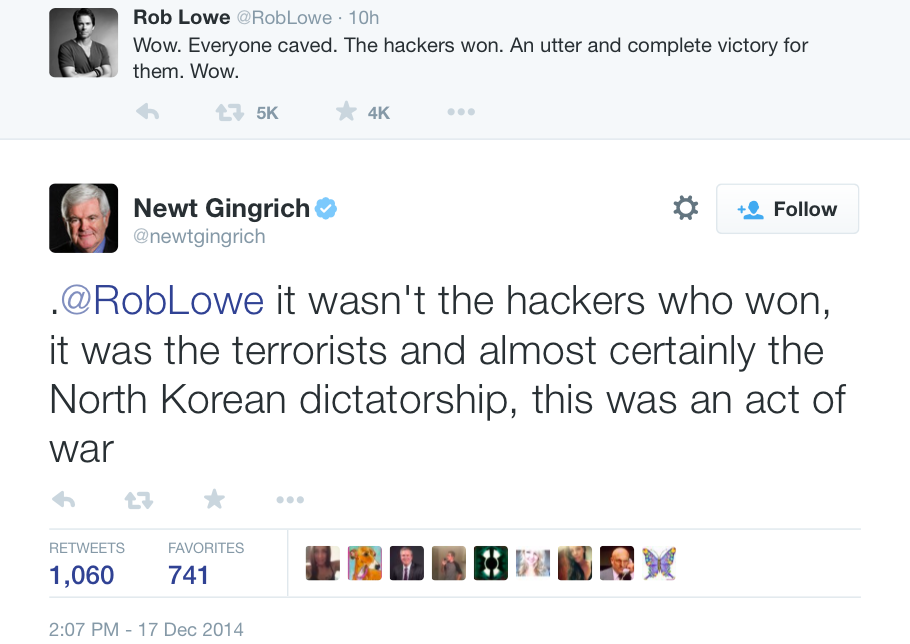Image resolution: width=910 pixels, height=644 pixels.
Task: Reply to Newt Gingrich's tweet
Action: 63,499
